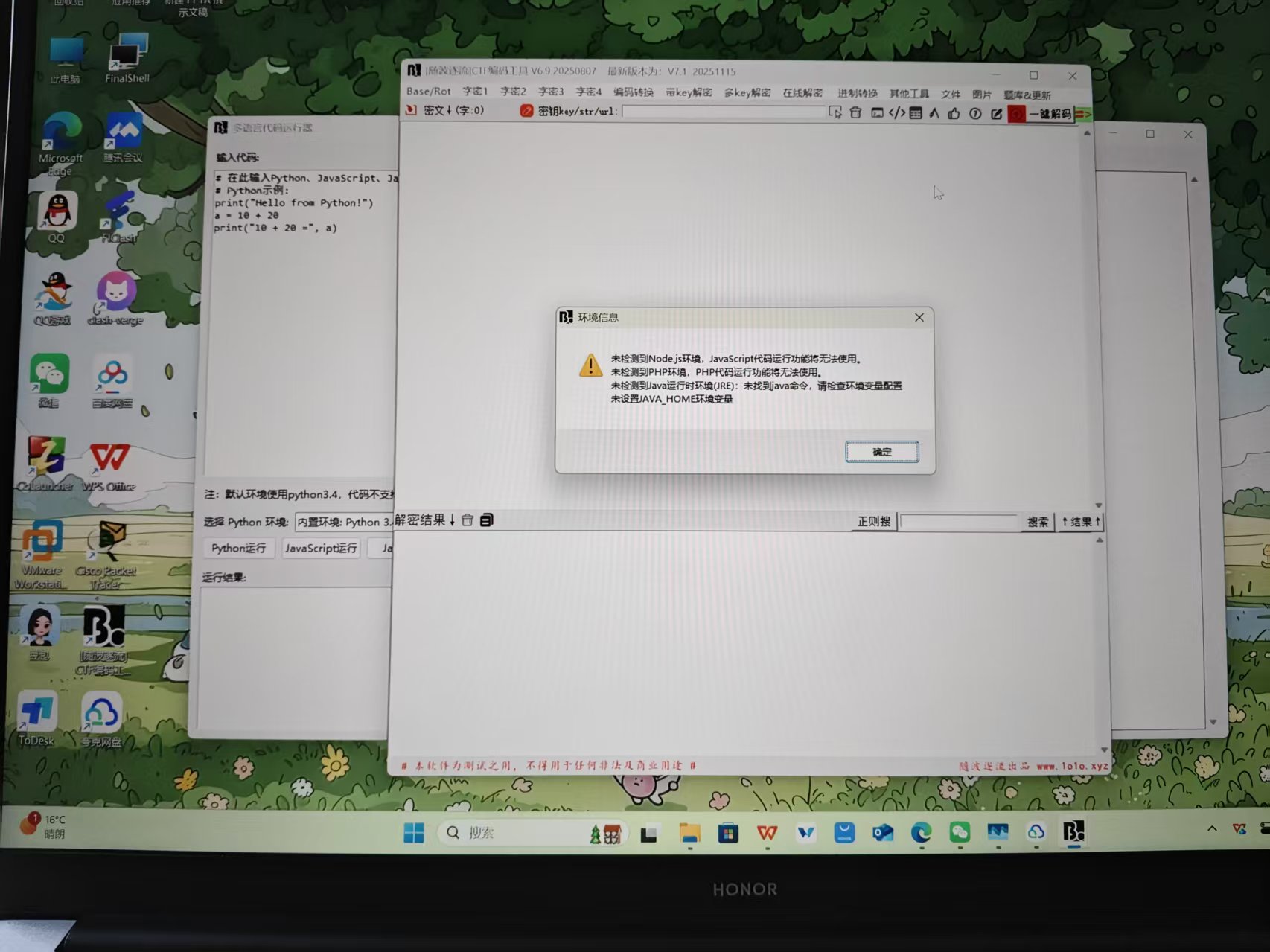Screen dimensions: 1270x952
Task: Open the 其他工具 menu
Action: tap(910, 94)
